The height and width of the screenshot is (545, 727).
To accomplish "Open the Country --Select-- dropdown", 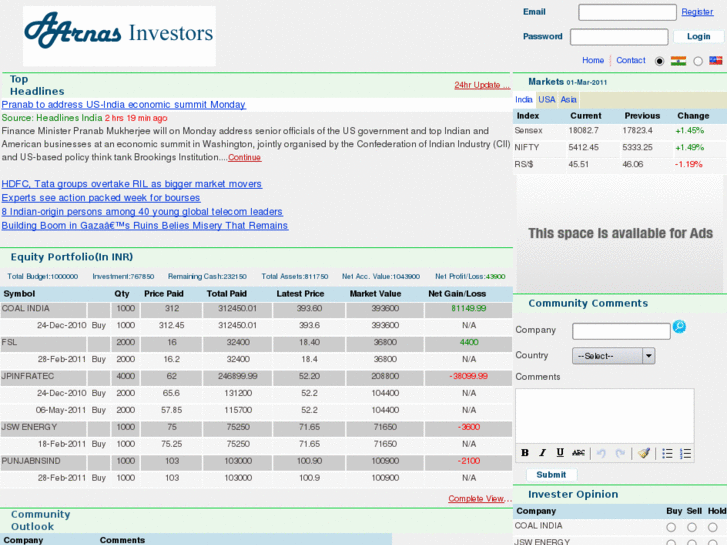I will click(x=613, y=356).
